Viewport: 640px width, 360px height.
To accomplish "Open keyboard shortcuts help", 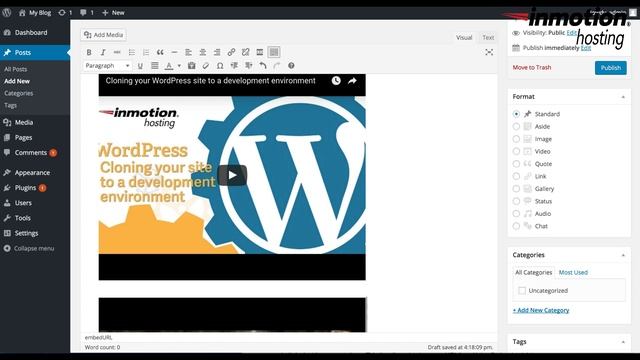I will click(291, 66).
